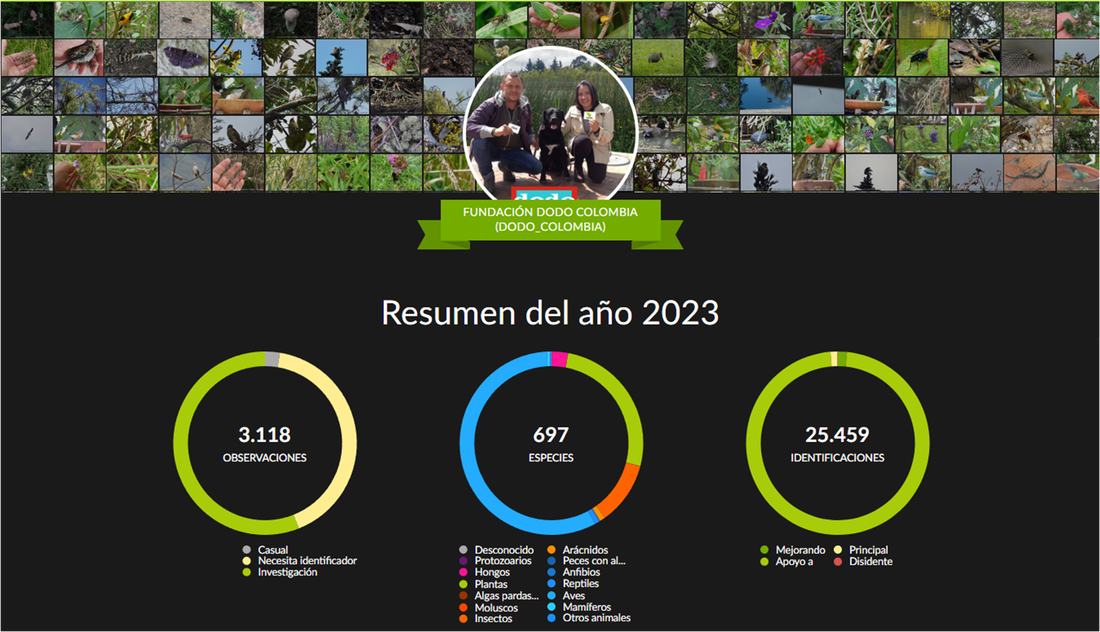
Task: Select the Mamíferos legend entry
Action: (579, 607)
